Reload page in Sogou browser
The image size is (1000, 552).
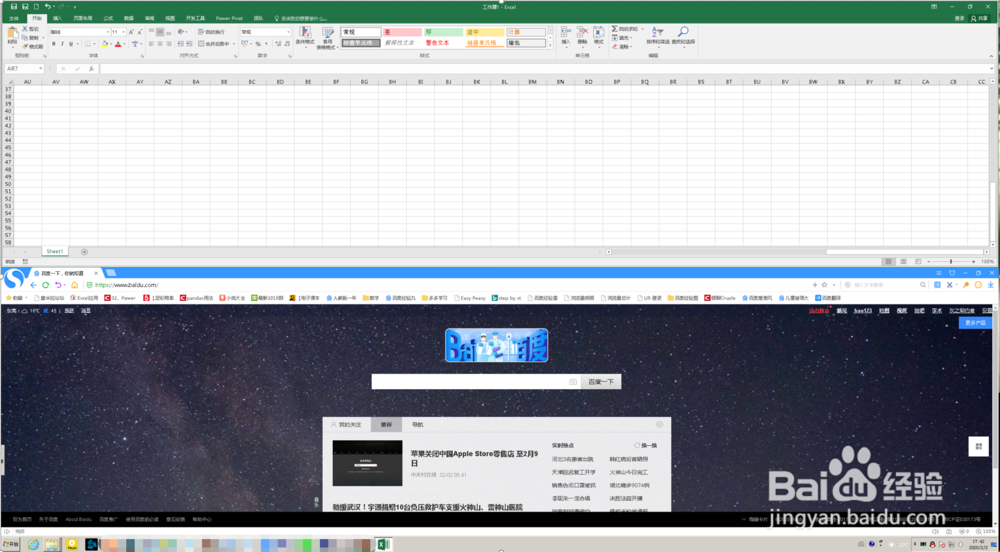pos(45,285)
